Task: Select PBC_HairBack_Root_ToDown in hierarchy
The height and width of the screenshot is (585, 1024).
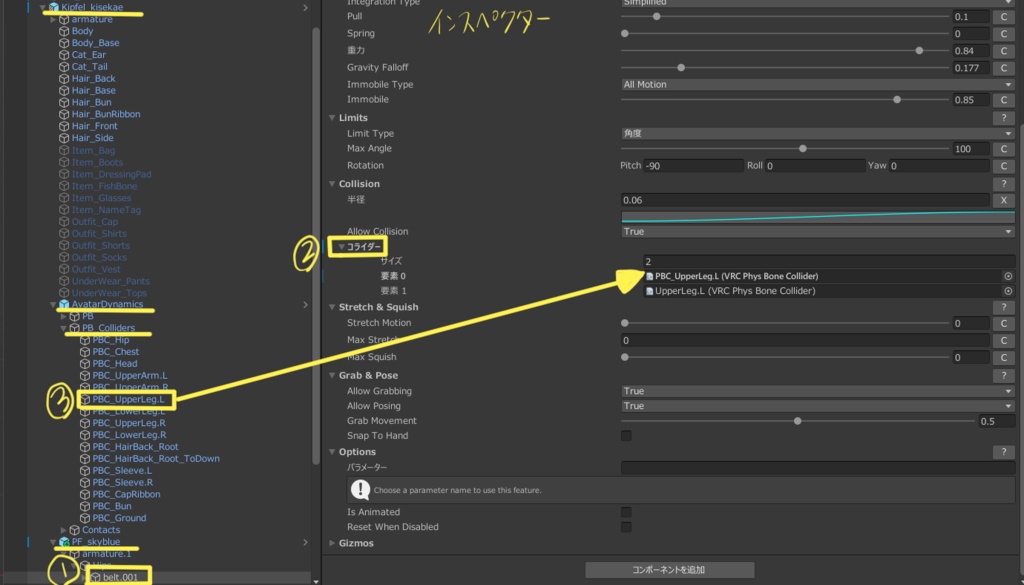Action: (156, 459)
